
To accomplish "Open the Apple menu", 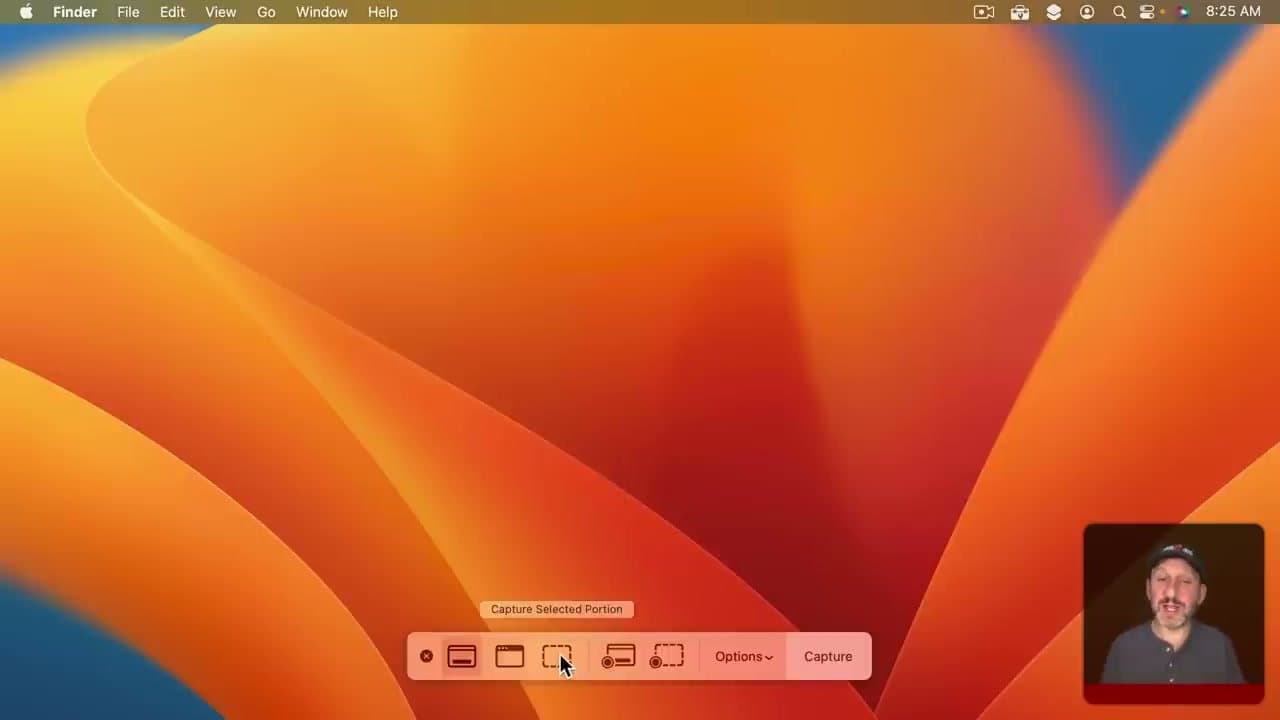I will [27, 12].
